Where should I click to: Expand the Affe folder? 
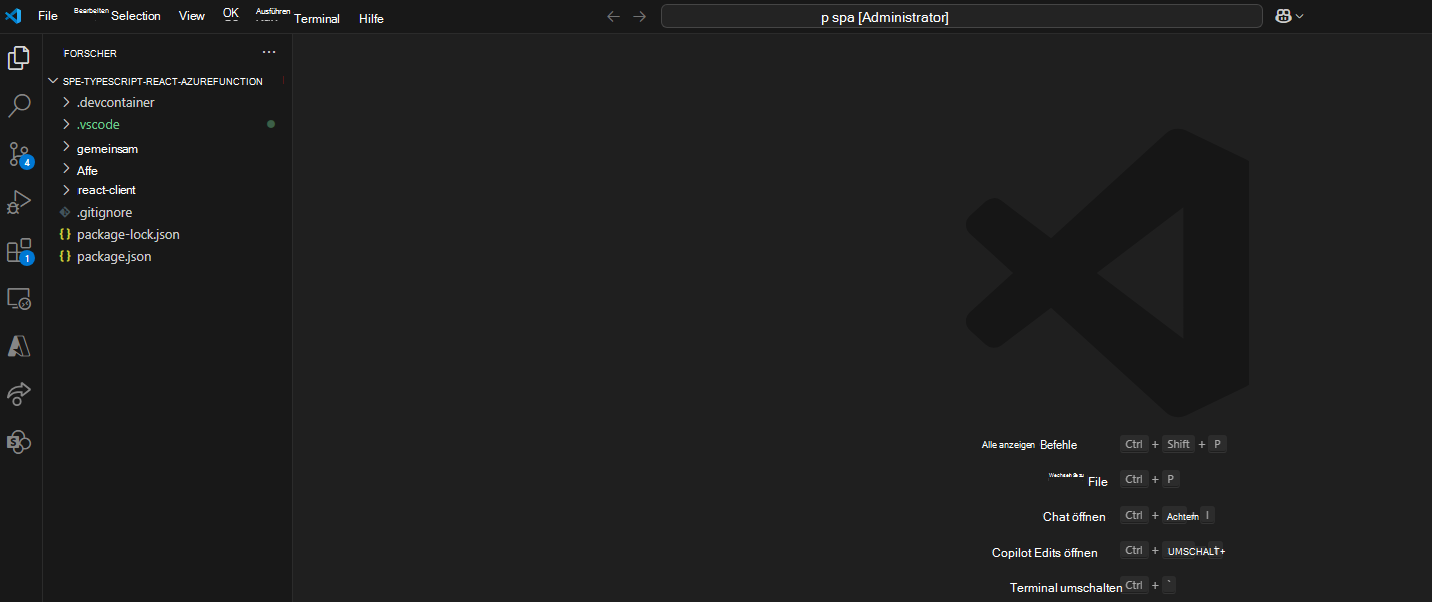coord(66,169)
